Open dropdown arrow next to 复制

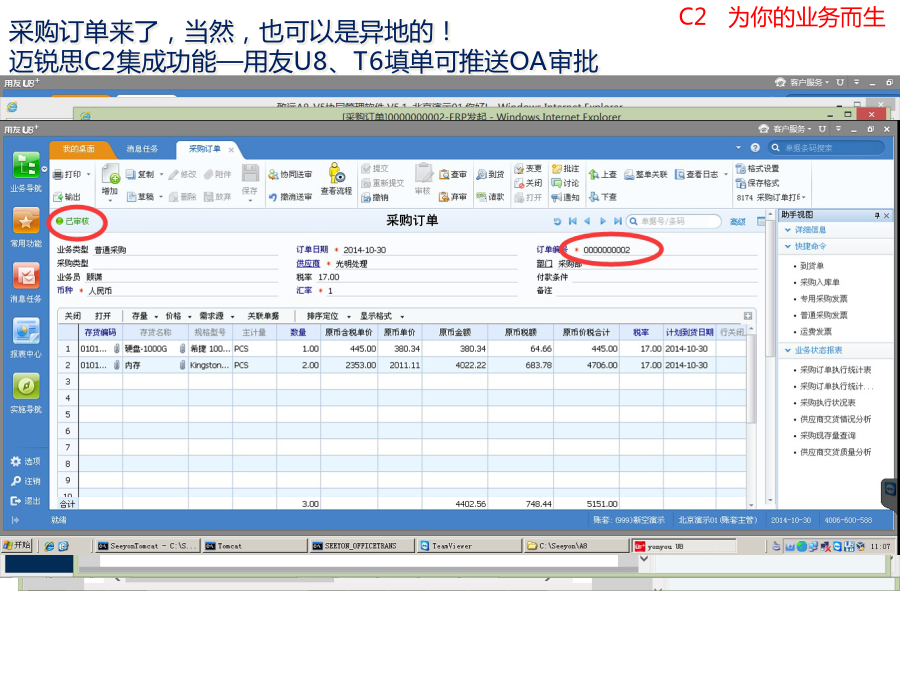pyautogui.click(x=161, y=174)
